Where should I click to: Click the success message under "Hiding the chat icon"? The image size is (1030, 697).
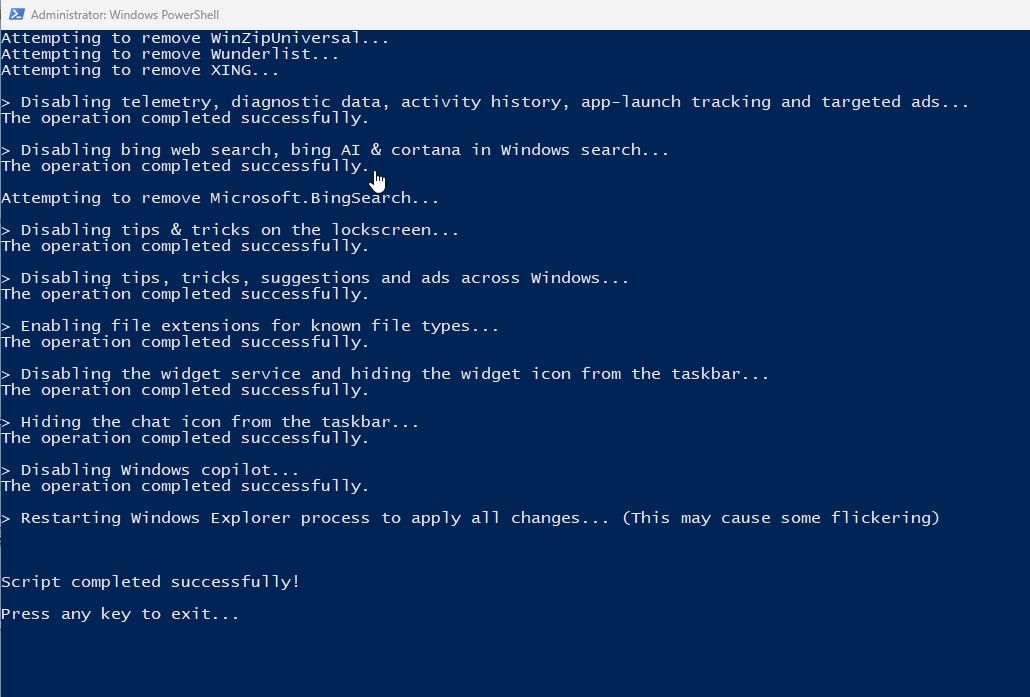point(185,438)
